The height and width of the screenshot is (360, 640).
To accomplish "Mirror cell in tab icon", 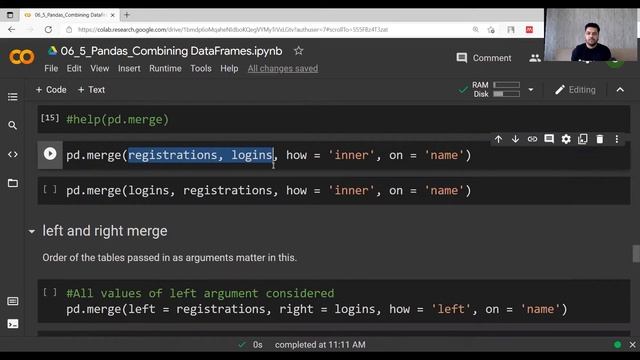I will click(x=583, y=139).
